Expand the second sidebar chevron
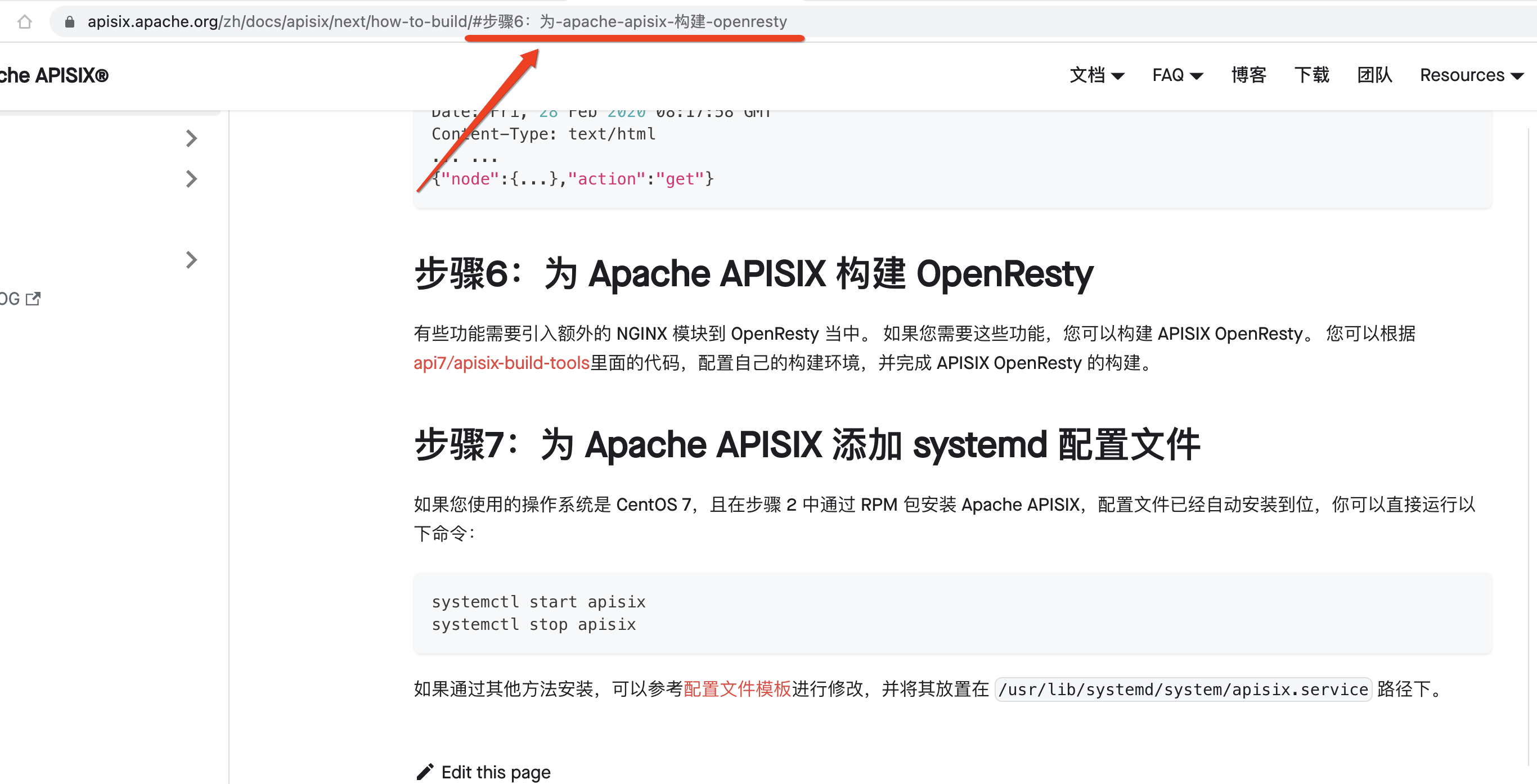This screenshot has width=1537, height=784. point(191,179)
